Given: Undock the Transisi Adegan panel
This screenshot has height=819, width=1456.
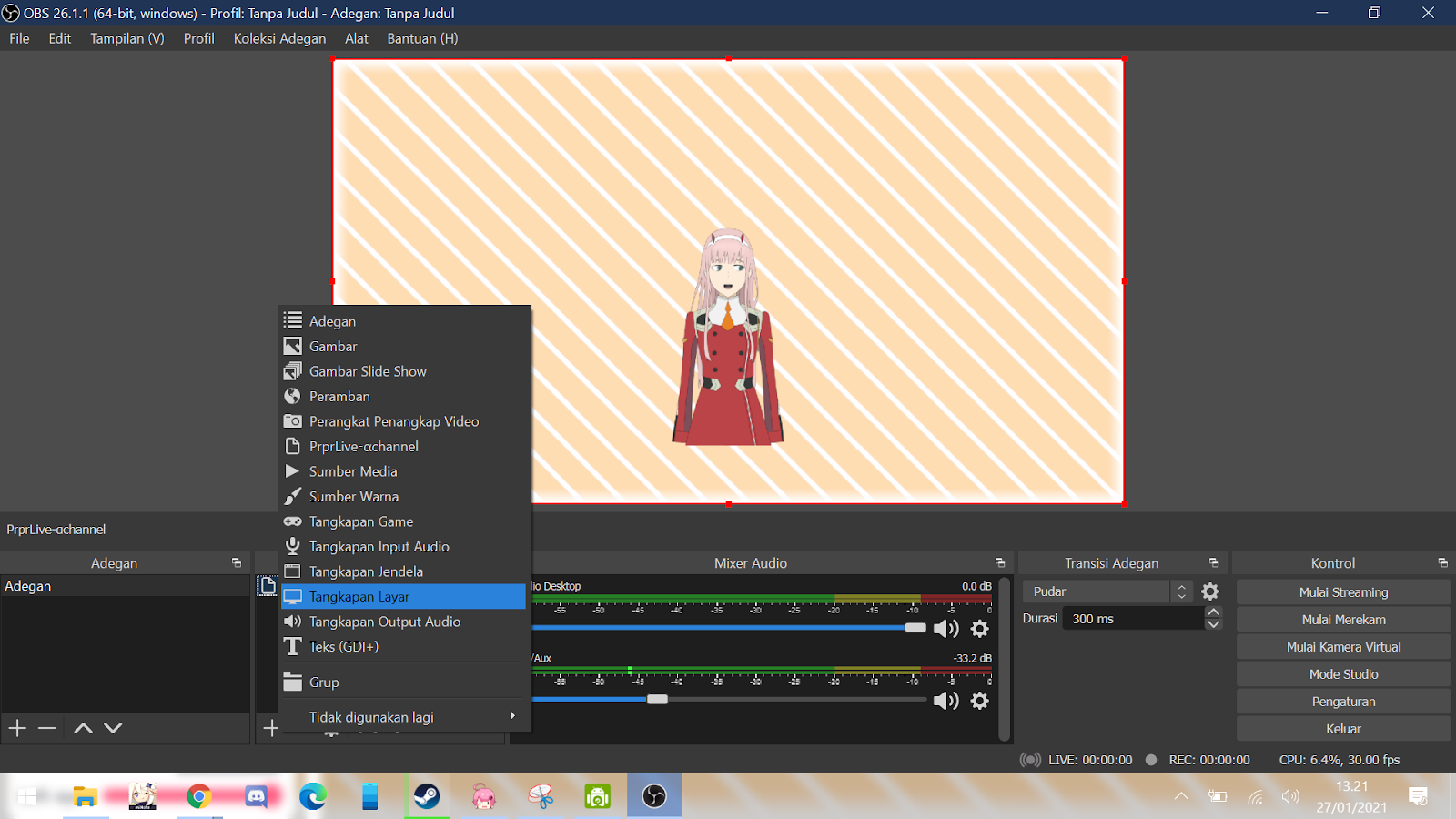Looking at the screenshot, I should tap(1214, 563).
